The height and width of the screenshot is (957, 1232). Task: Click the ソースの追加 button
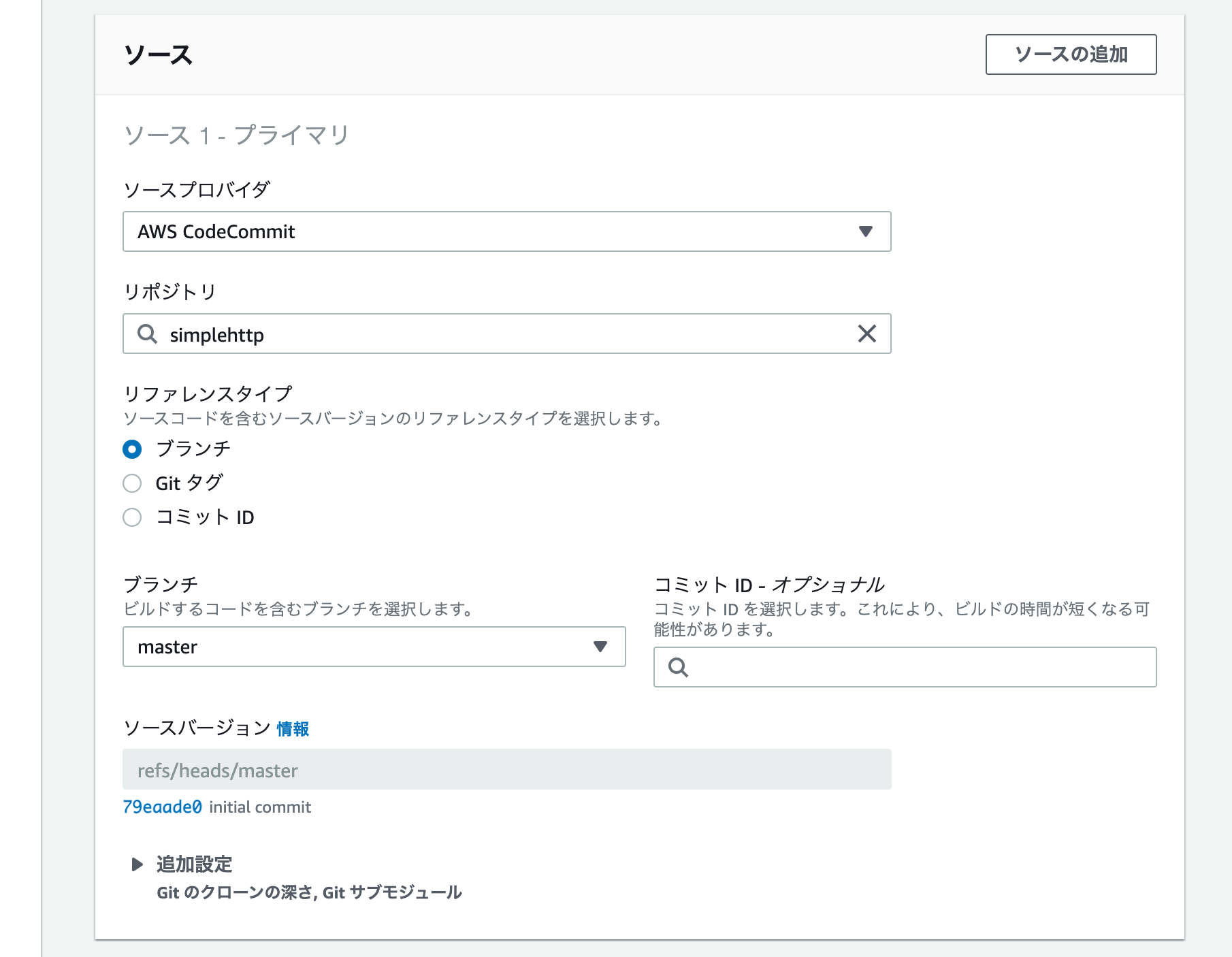point(1069,54)
